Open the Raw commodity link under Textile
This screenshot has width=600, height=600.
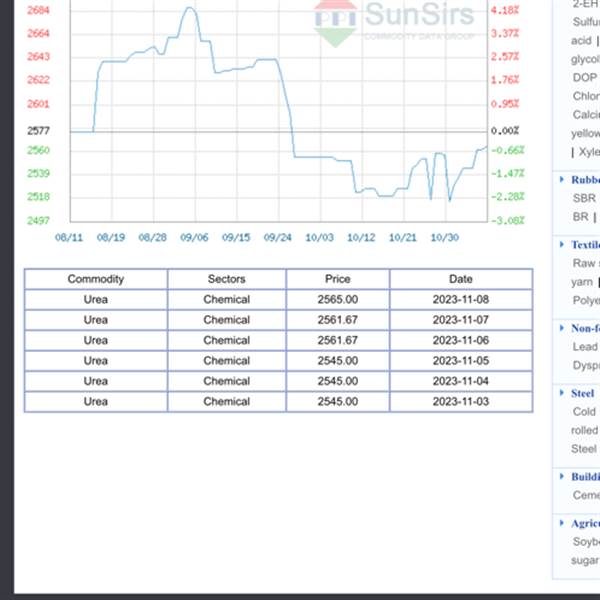[584, 263]
